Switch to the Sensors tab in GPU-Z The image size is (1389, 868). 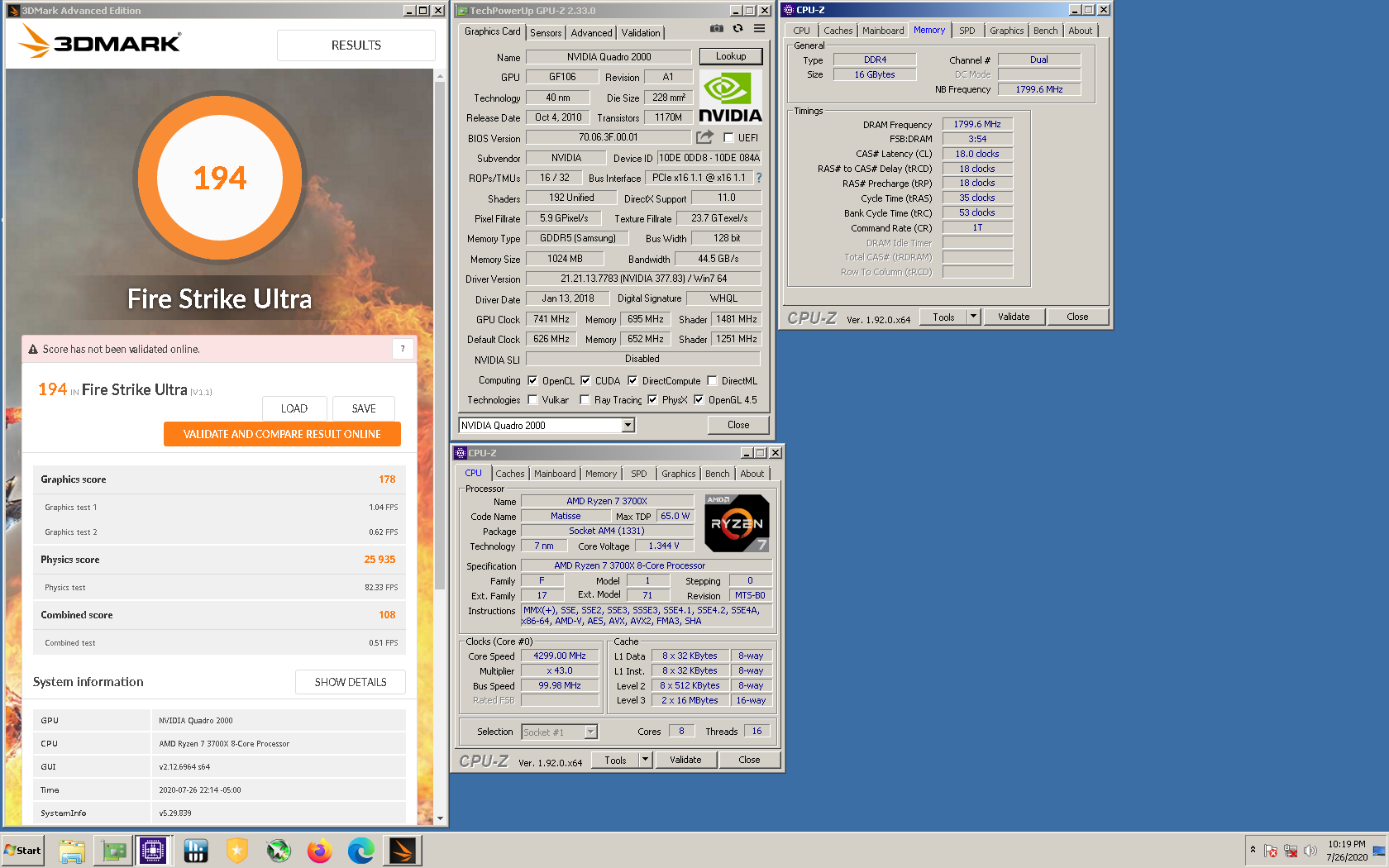pyautogui.click(x=546, y=32)
